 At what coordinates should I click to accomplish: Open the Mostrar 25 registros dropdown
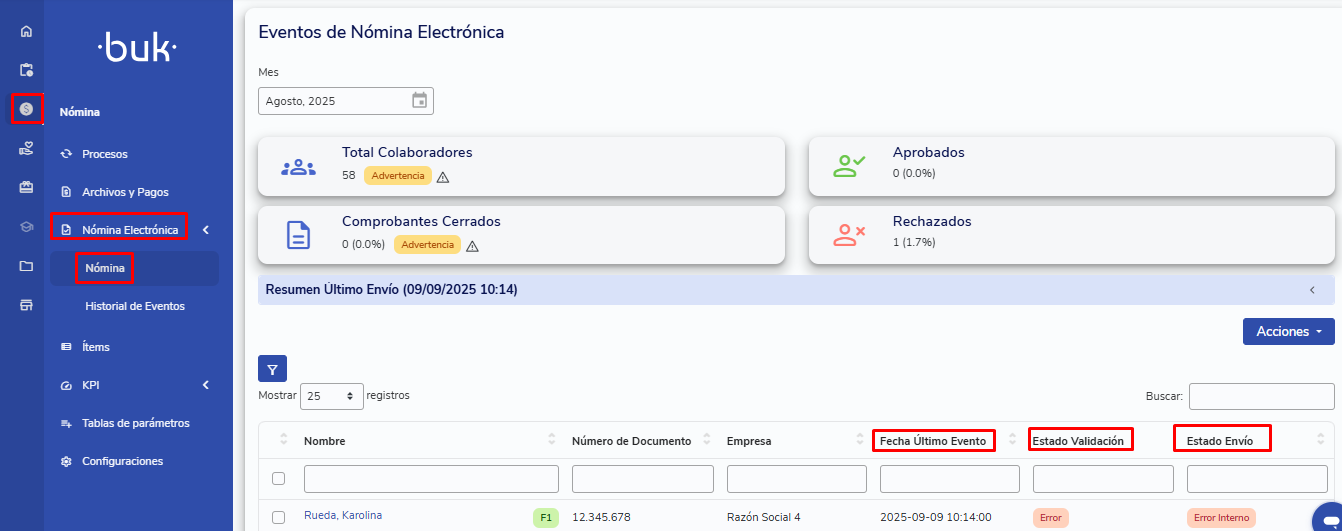[x=333, y=396]
